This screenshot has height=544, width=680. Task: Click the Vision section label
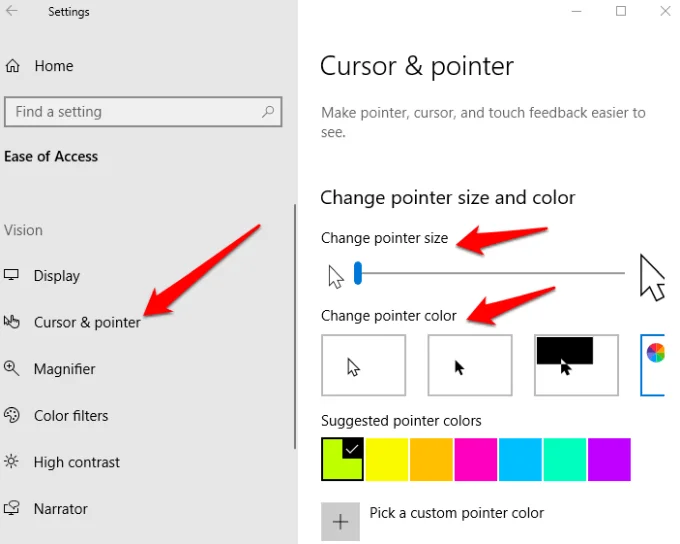click(x=23, y=230)
